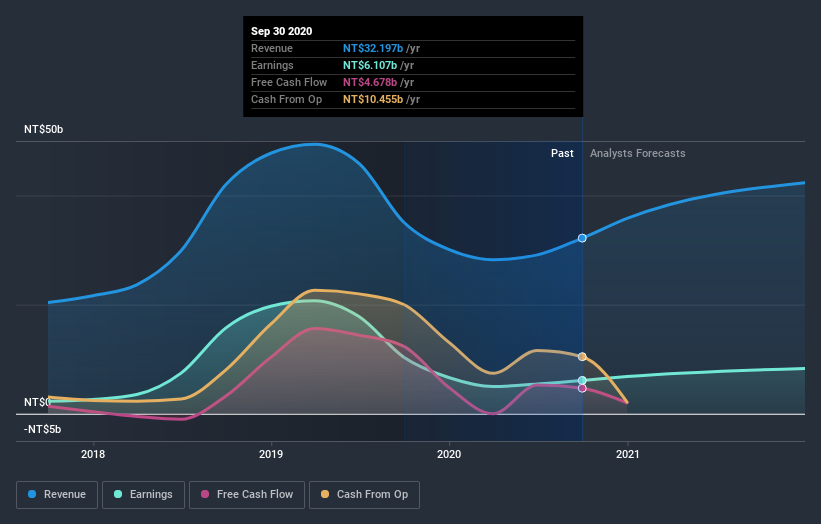
Task: Click the 2018 x-axis label
Action: coord(93,454)
